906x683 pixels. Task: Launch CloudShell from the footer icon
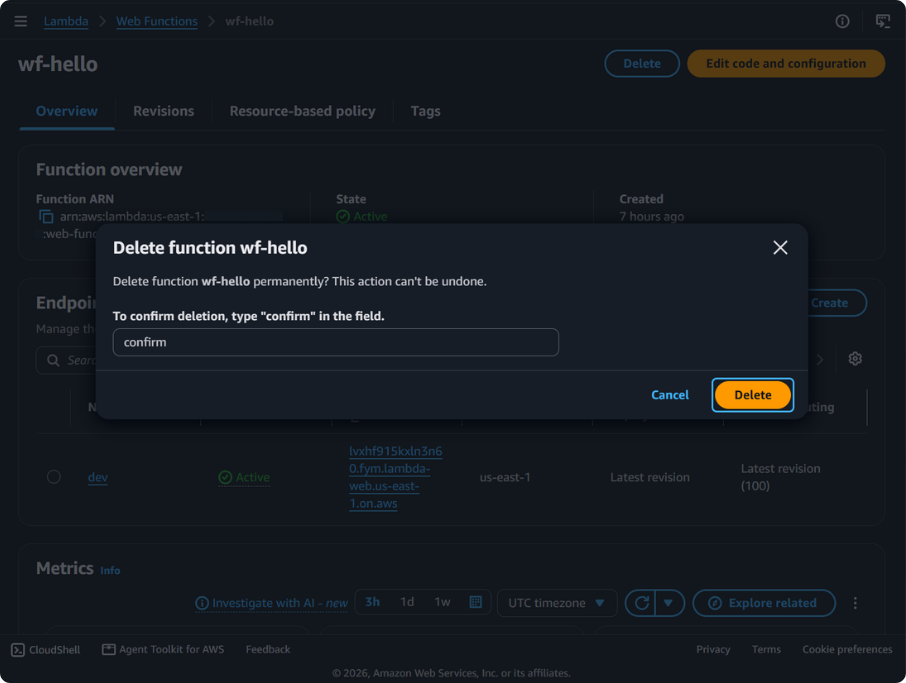(x=18, y=650)
